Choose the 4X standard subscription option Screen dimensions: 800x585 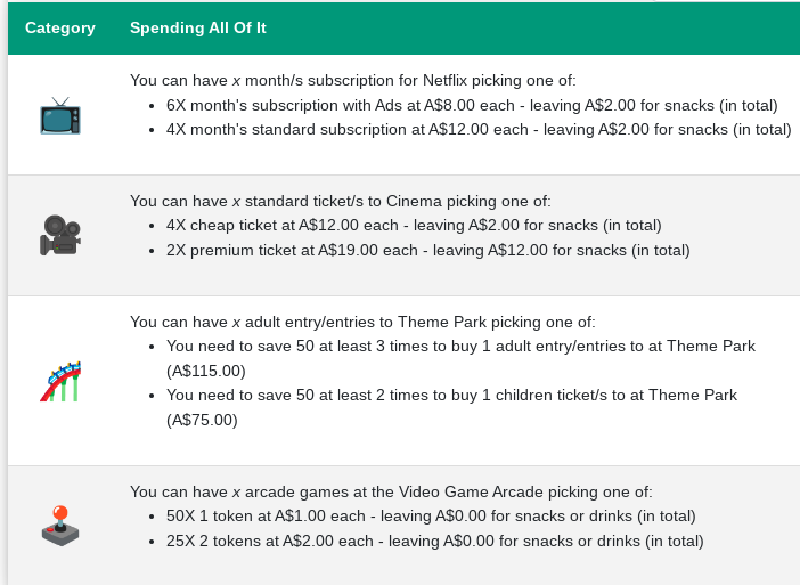[479, 130]
